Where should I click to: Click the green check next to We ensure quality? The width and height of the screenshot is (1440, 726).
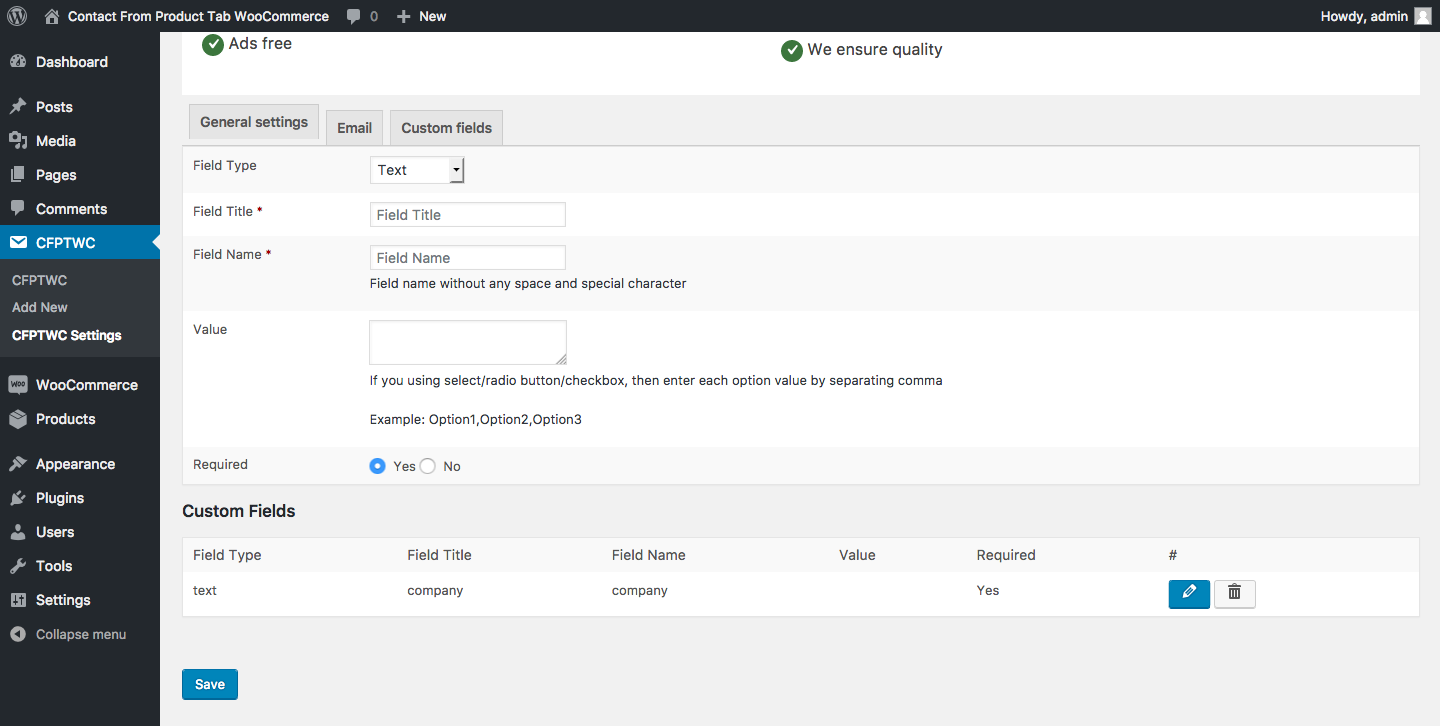792,51
